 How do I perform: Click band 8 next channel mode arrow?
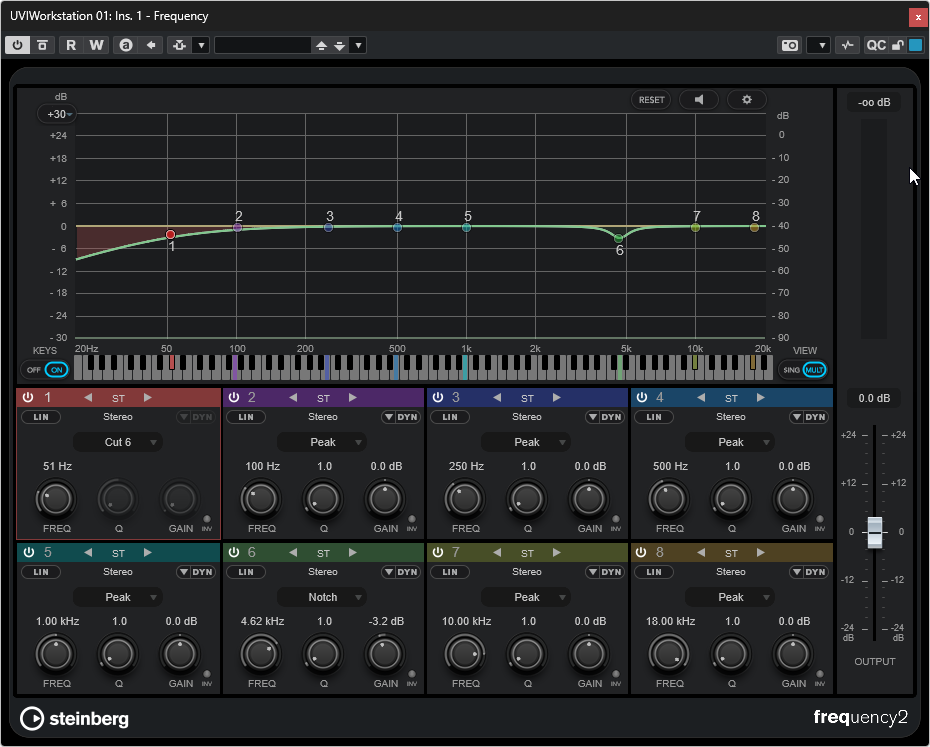coord(761,552)
